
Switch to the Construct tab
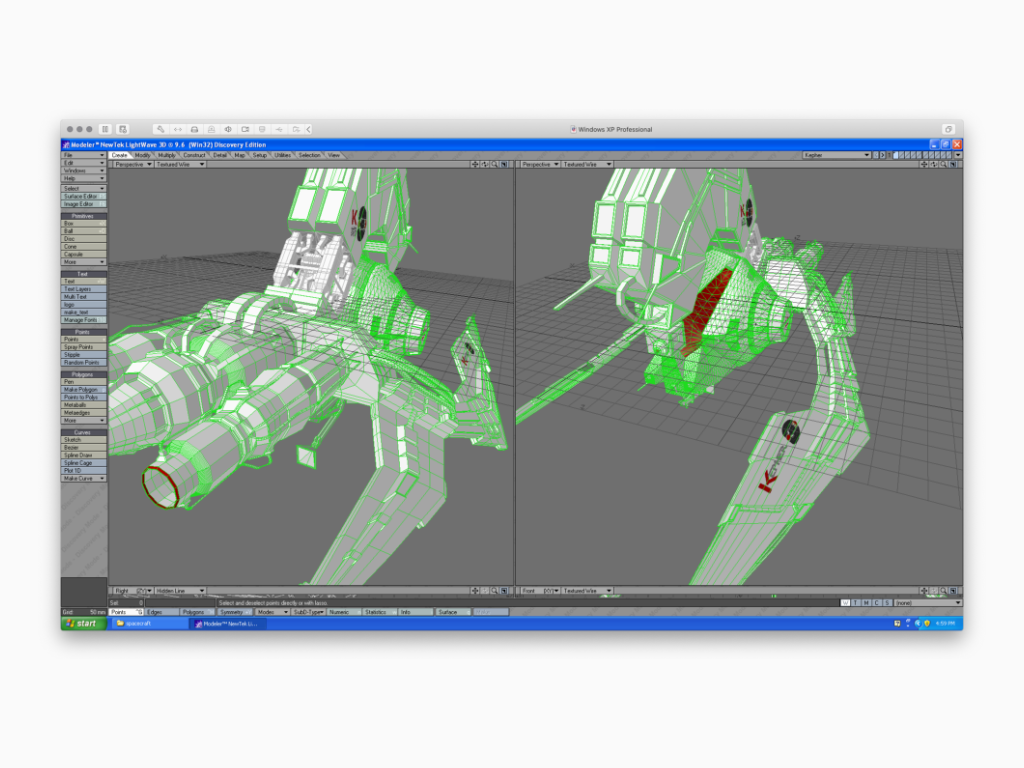(x=194, y=155)
